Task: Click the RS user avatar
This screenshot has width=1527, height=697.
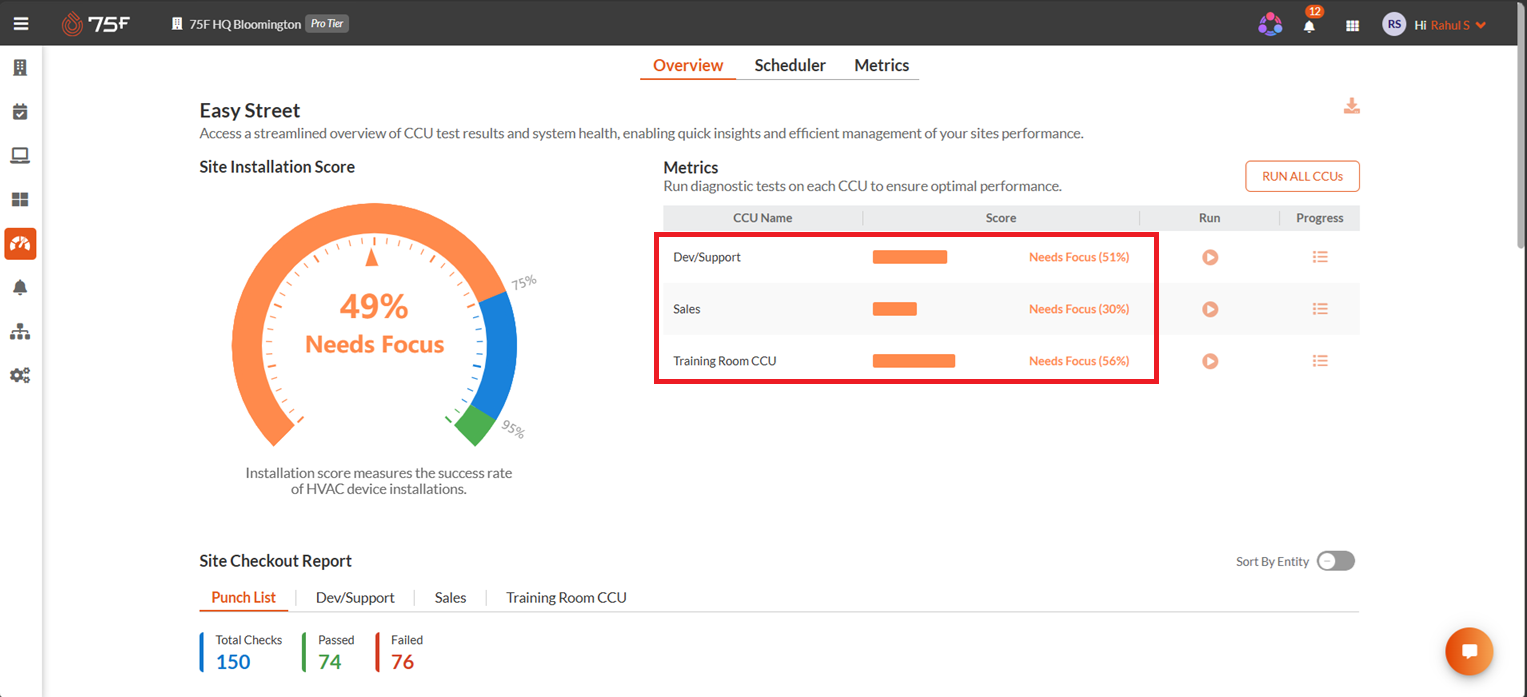Action: (x=1394, y=24)
